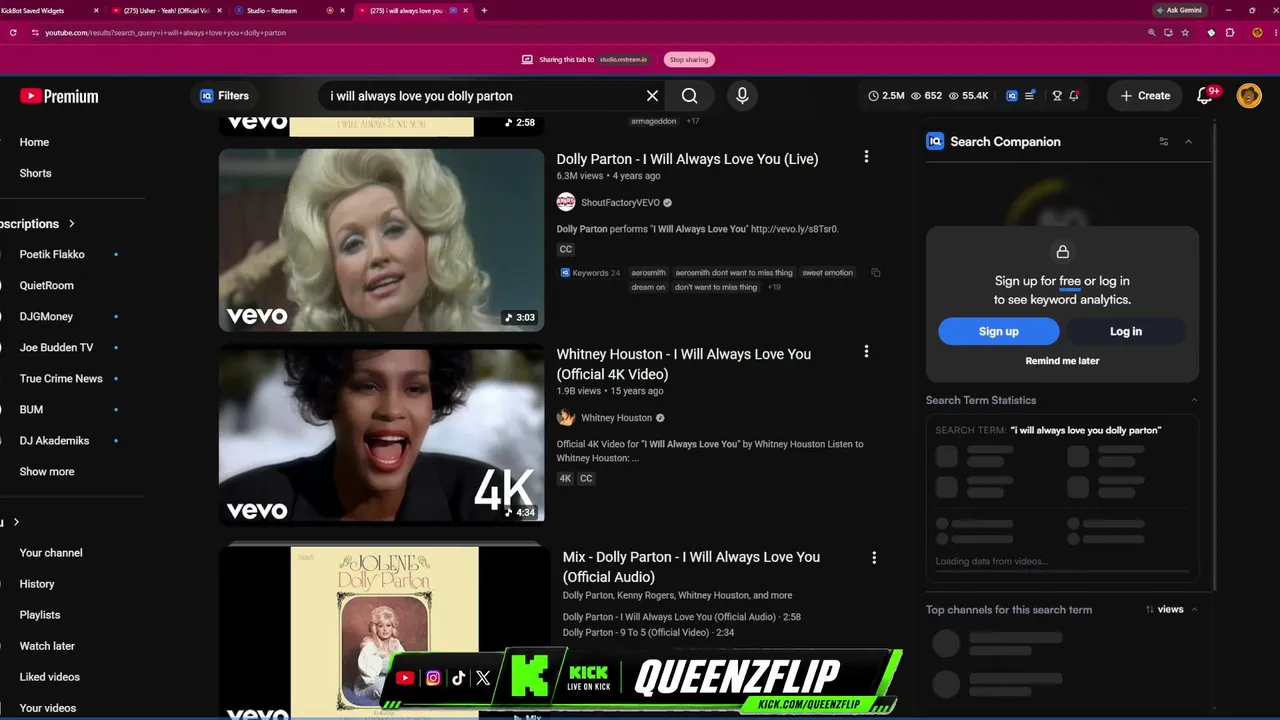Open the browser extensions puzzle icon
This screenshot has height=720, width=1280.
(1230, 33)
